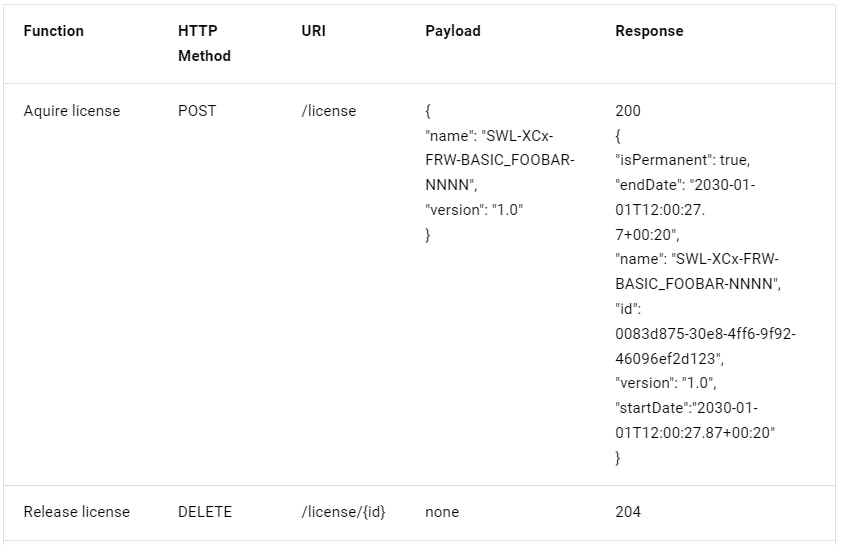Click the "endDate" line in response
This screenshot has width=841, height=545.
685,185
